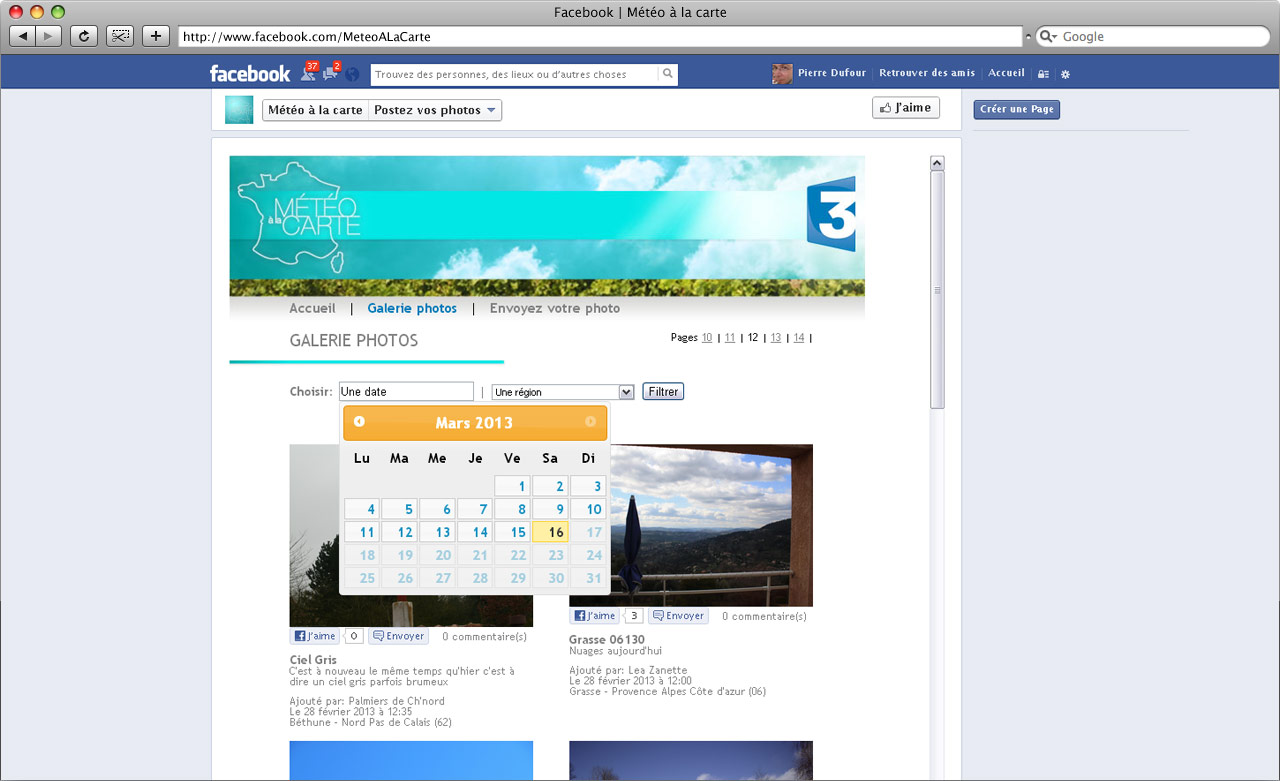Click 0 commentaire(s) under Ciel Gris
This screenshot has height=781, width=1280.
(484, 636)
